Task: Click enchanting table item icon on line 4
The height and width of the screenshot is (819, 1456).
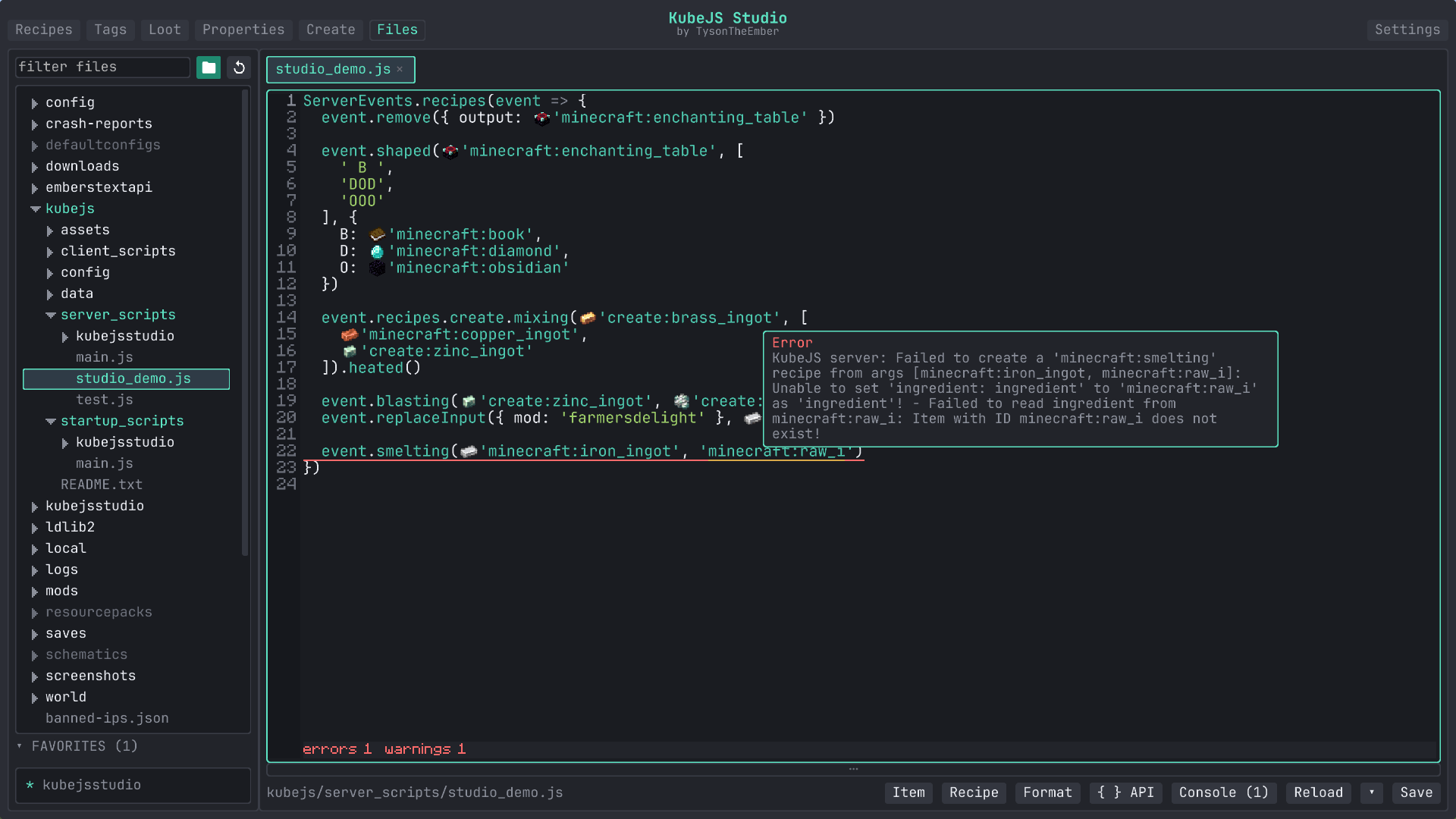Action: (451, 151)
